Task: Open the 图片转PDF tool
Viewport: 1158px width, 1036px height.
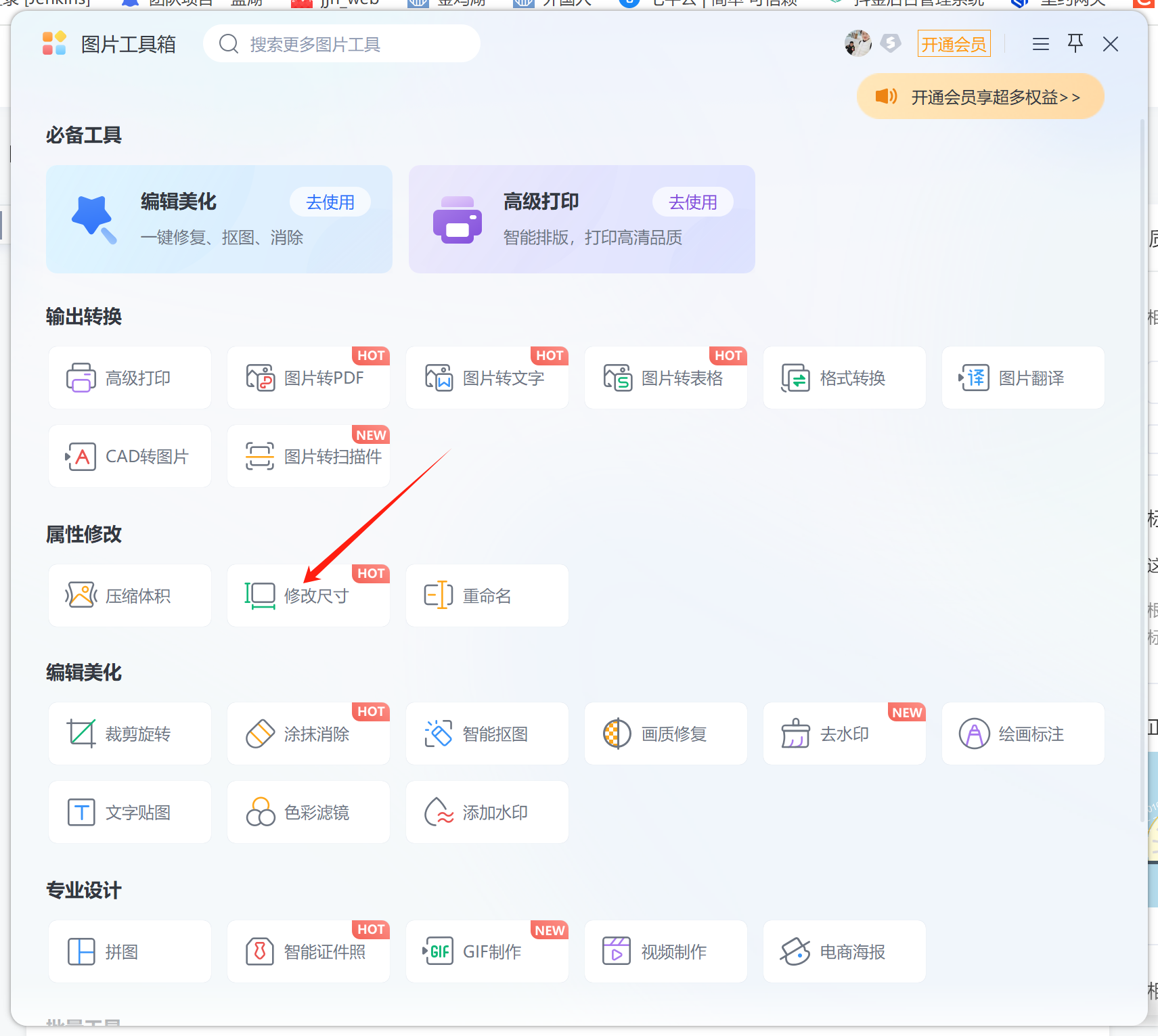Action: pyautogui.click(x=309, y=378)
